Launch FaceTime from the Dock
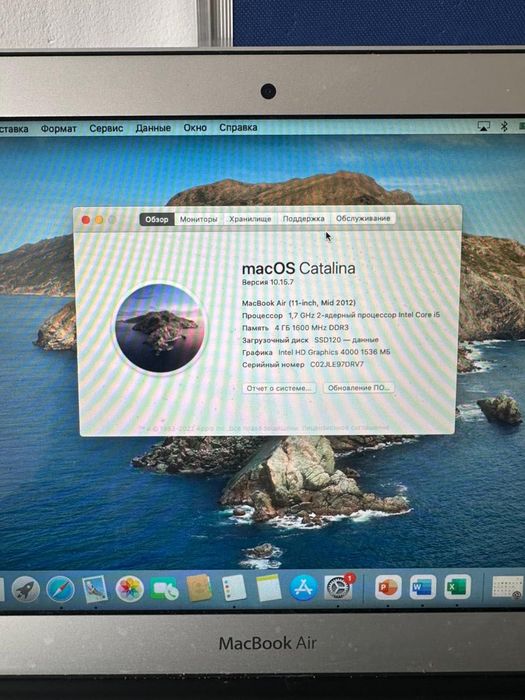Image resolution: width=525 pixels, height=700 pixels. point(164,589)
